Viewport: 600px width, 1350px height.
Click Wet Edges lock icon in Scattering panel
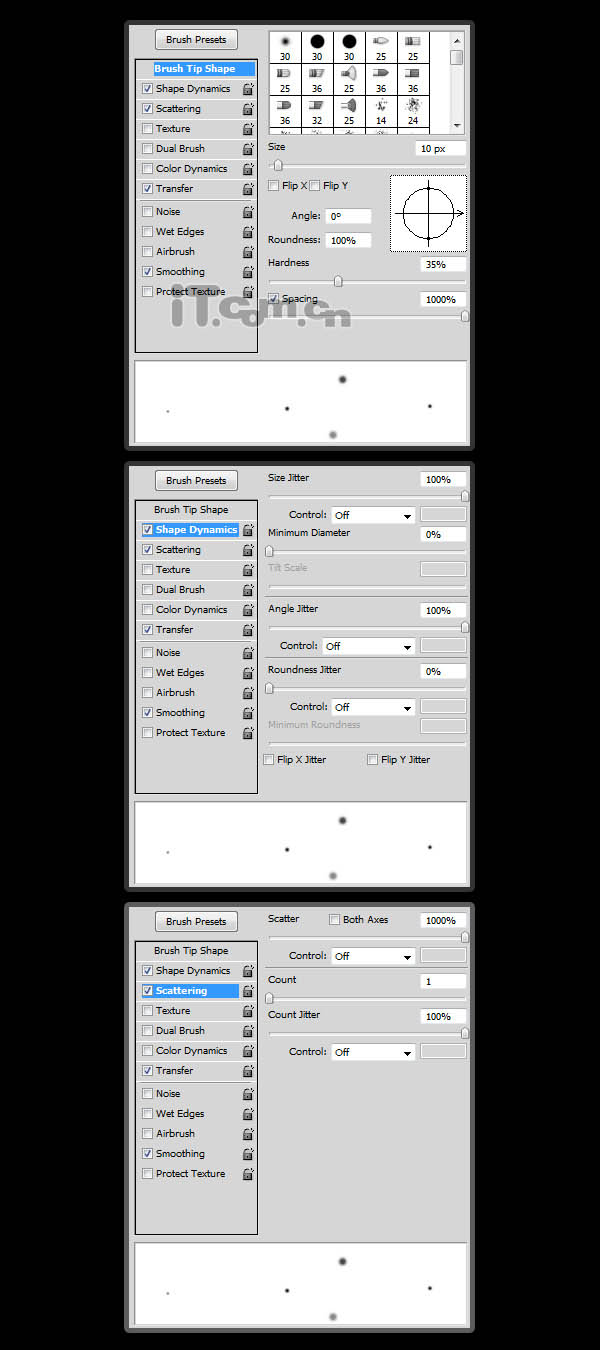click(247, 1114)
